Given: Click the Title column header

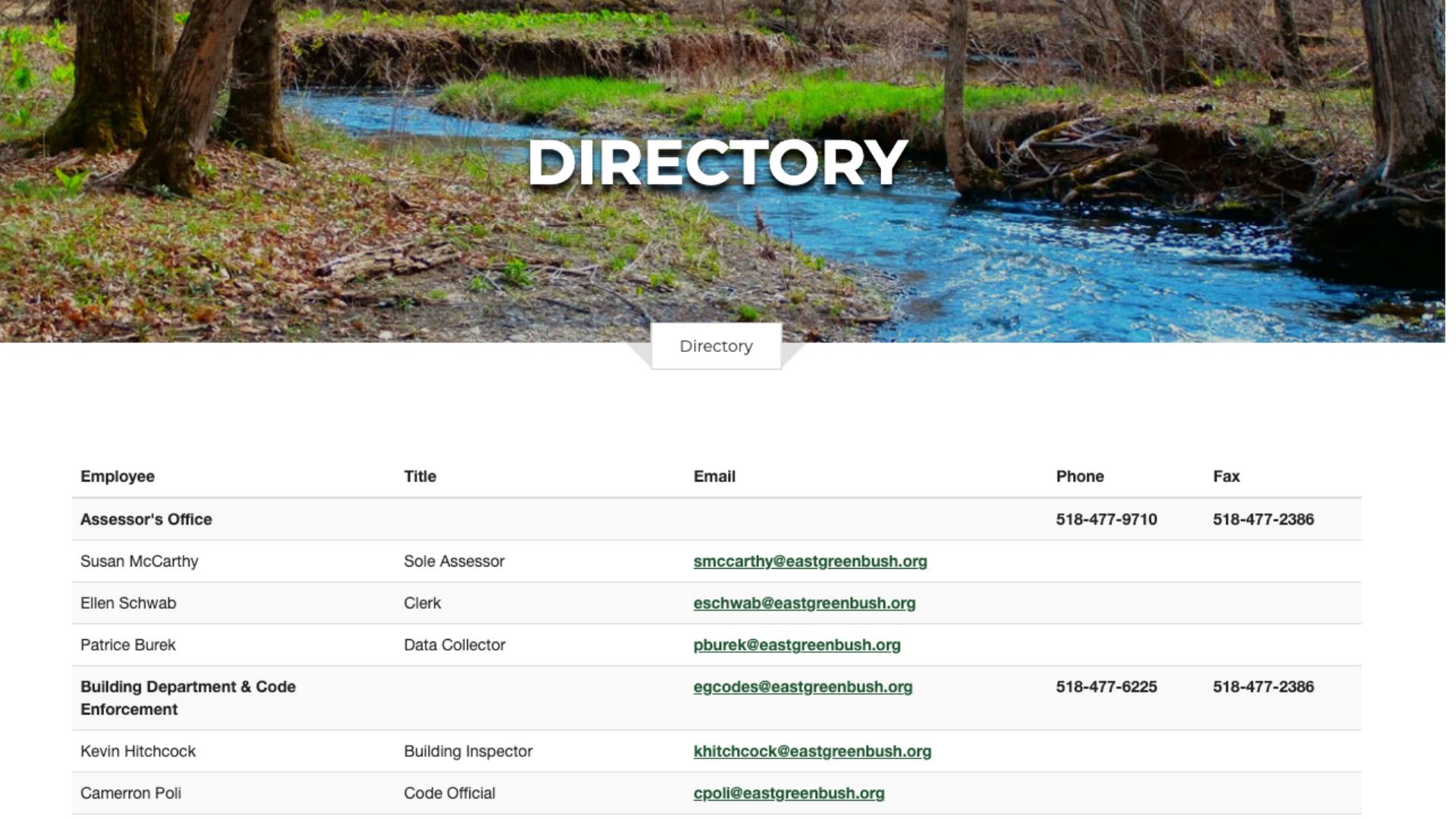Looking at the screenshot, I should (419, 476).
